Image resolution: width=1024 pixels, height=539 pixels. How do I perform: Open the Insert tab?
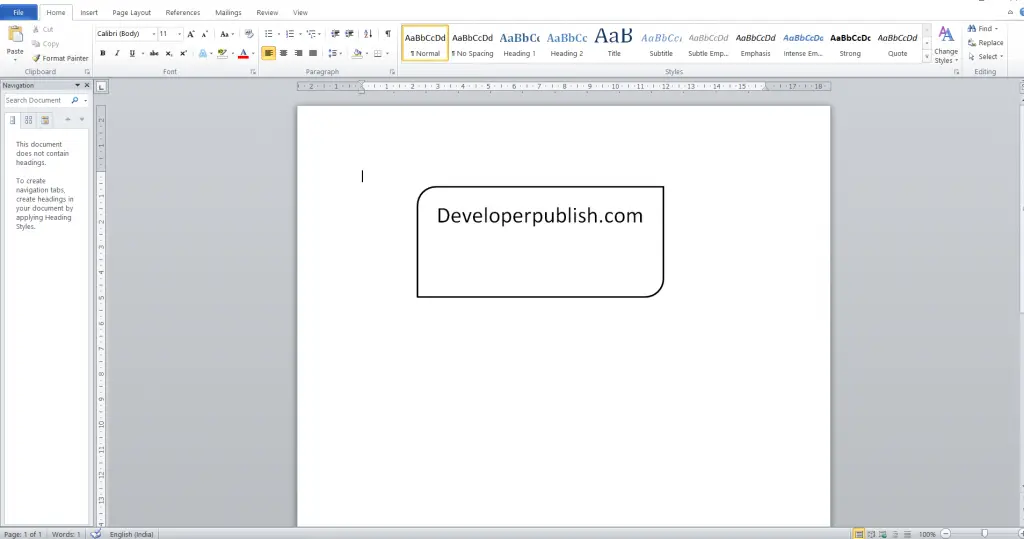click(89, 12)
